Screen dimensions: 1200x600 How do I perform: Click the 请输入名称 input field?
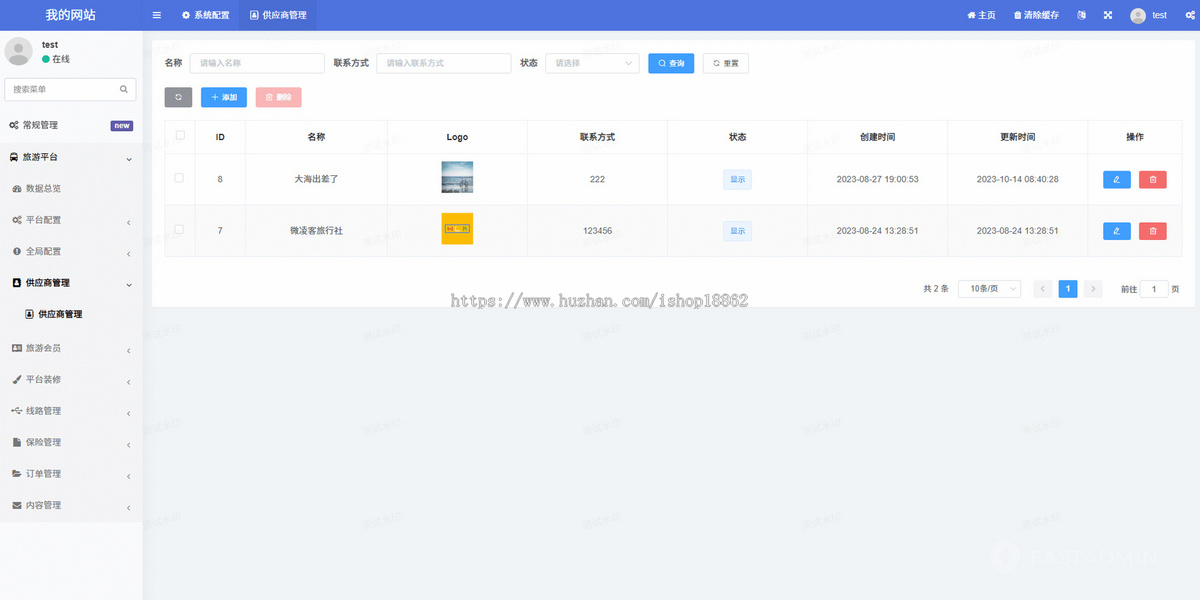(x=256, y=62)
